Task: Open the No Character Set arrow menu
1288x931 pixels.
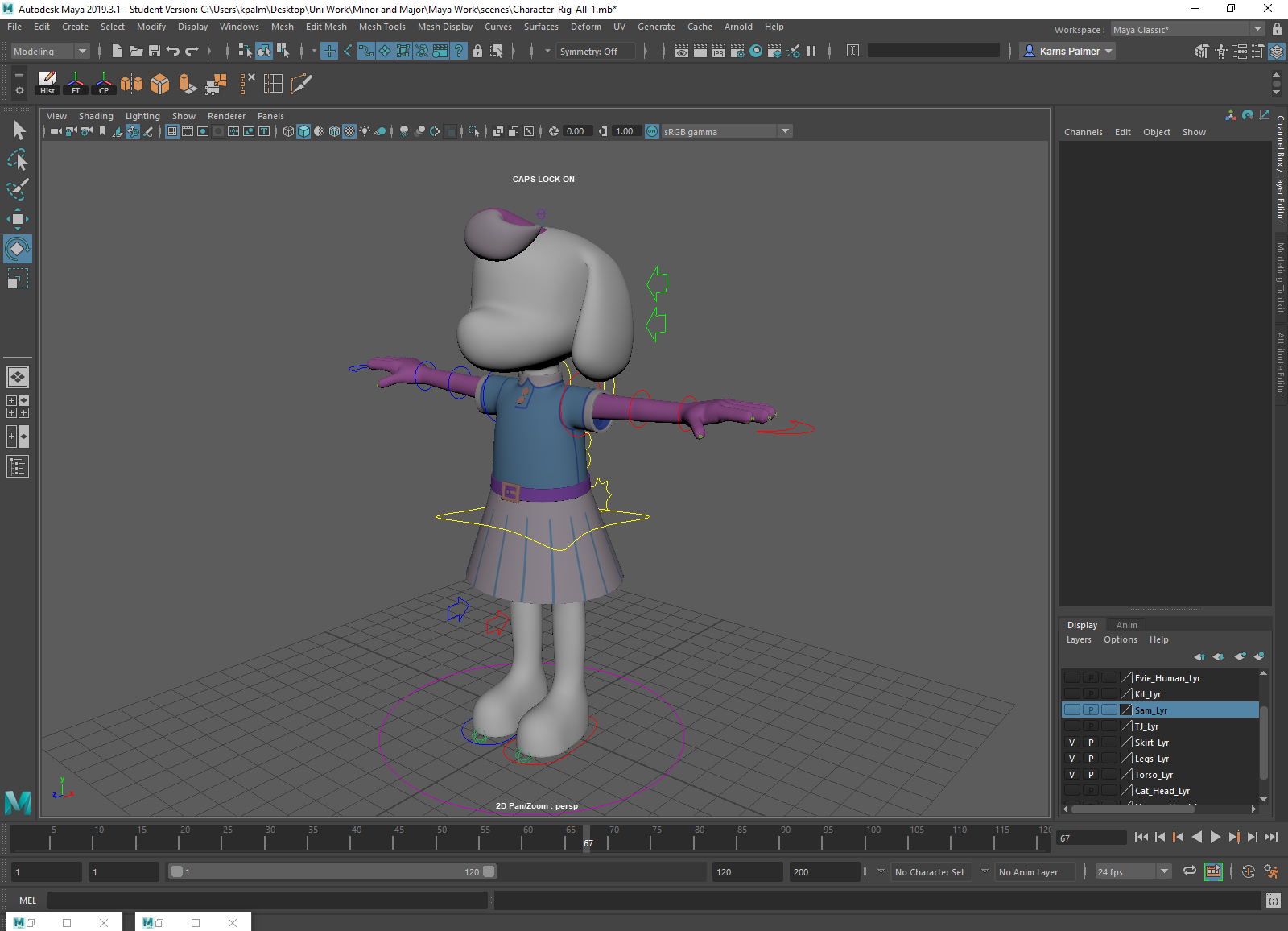Action: click(x=881, y=871)
